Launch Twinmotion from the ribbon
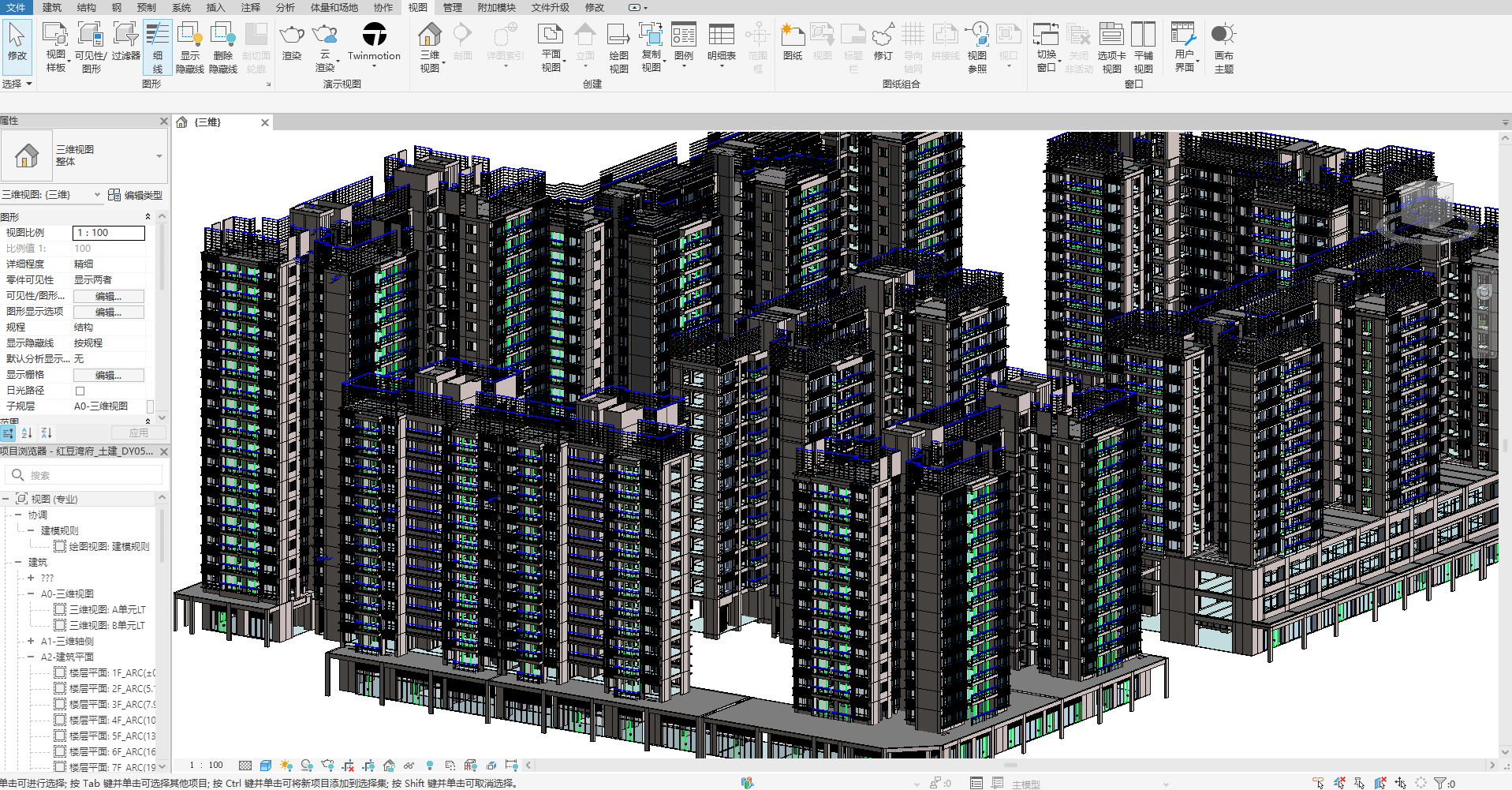The image size is (1512, 790). tap(374, 43)
